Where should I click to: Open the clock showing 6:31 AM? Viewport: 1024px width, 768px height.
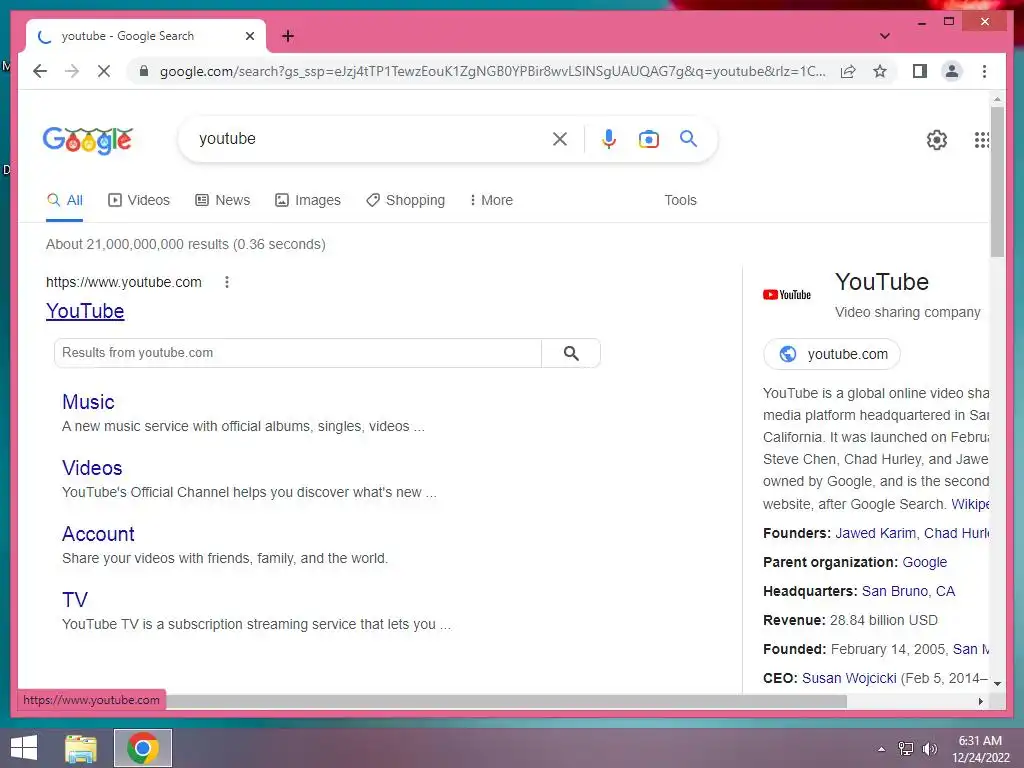click(980, 749)
